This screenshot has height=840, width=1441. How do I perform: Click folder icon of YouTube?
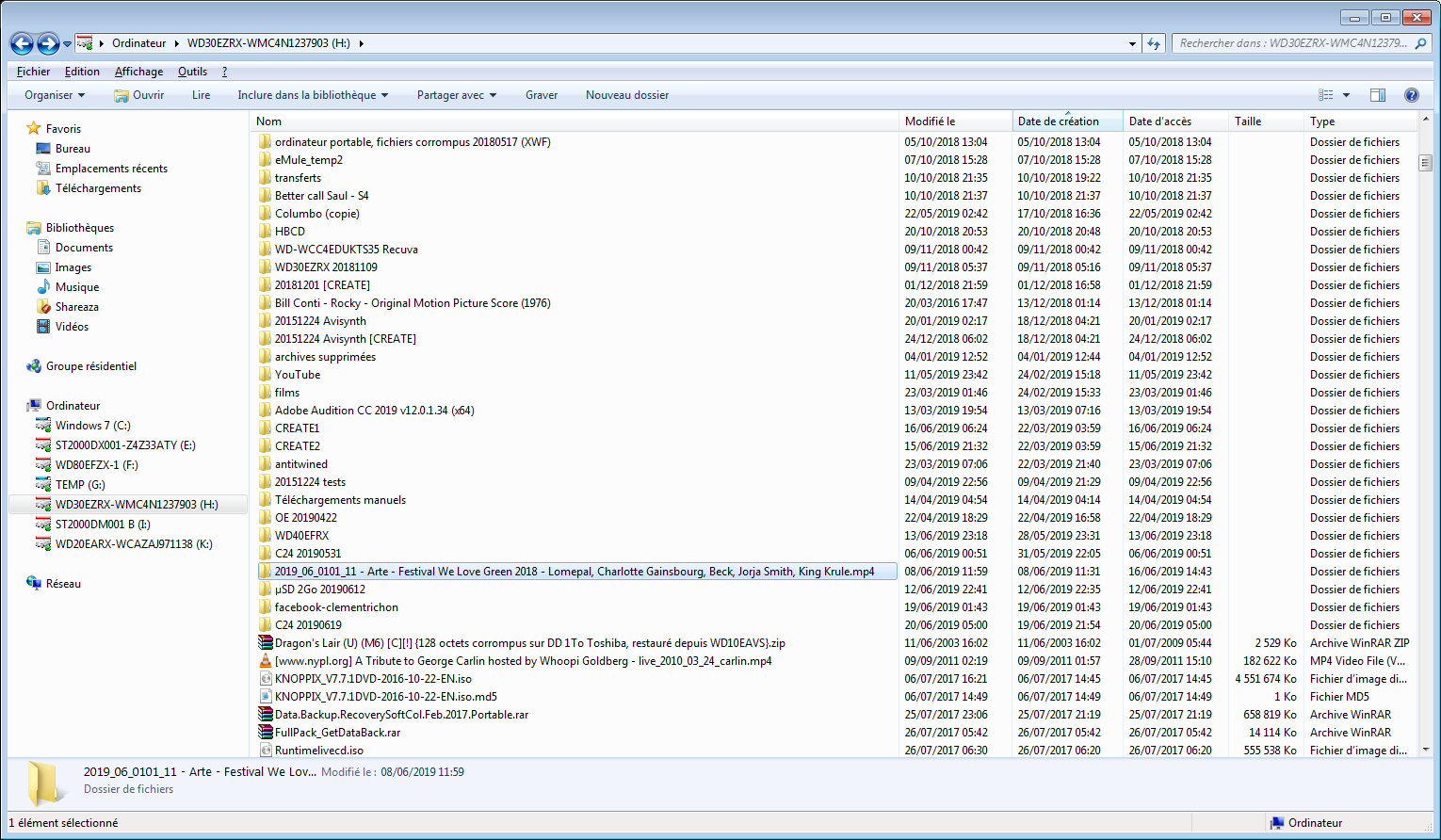click(266, 375)
